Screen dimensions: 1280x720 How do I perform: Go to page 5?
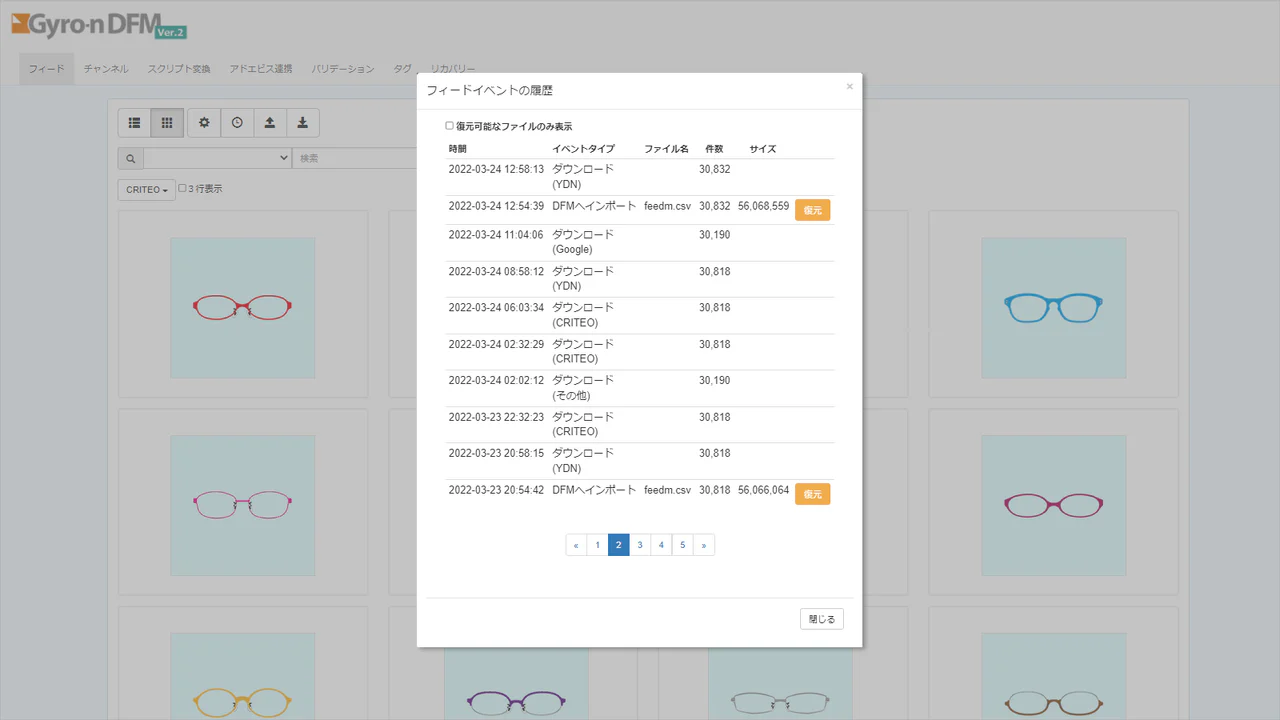click(682, 545)
